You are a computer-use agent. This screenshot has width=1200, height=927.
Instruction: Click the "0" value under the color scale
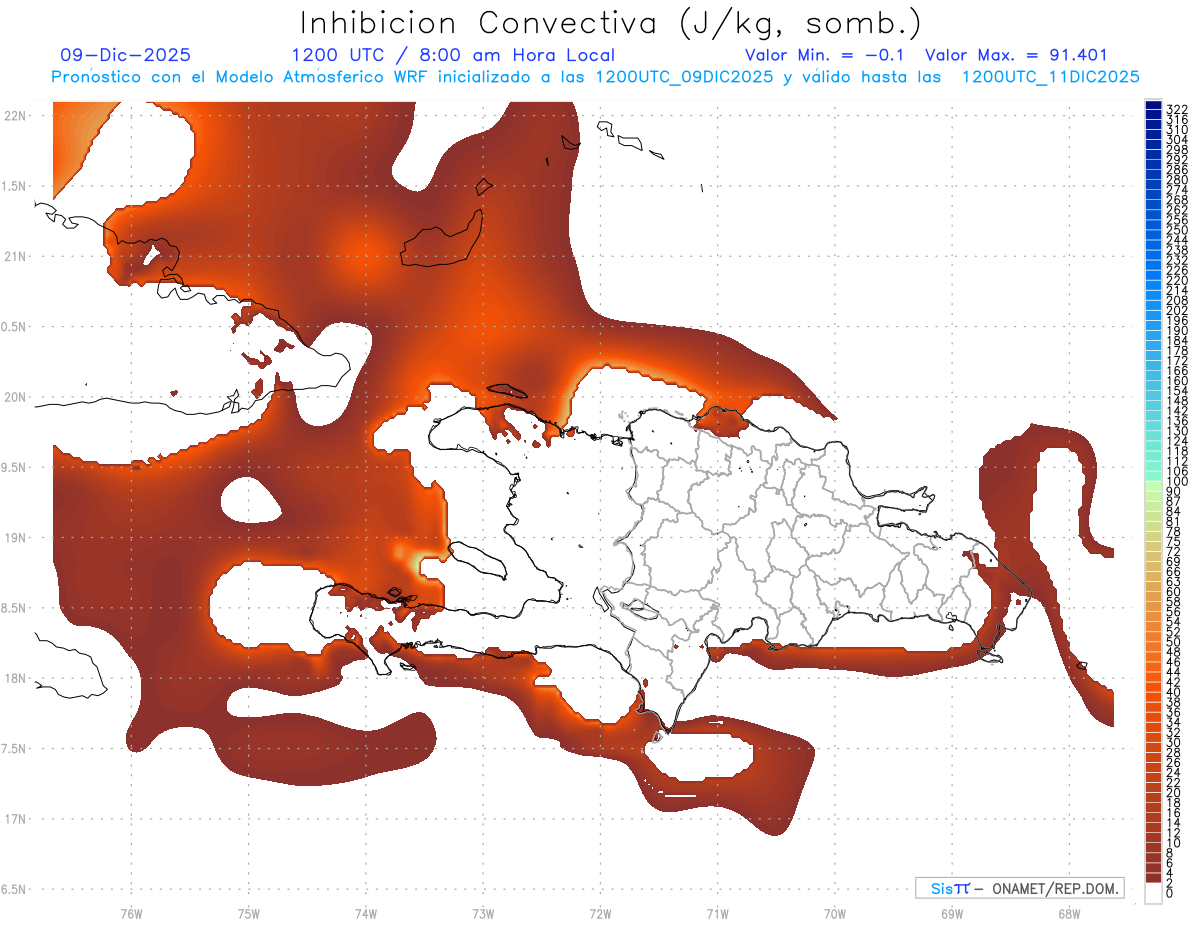[1170, 894]
